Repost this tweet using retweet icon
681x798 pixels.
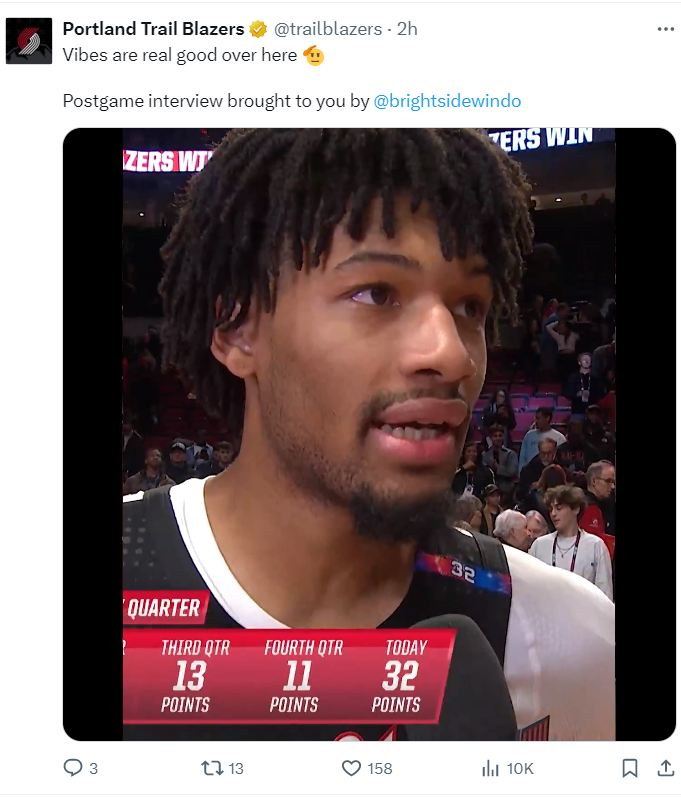click(x=211, y=767)
